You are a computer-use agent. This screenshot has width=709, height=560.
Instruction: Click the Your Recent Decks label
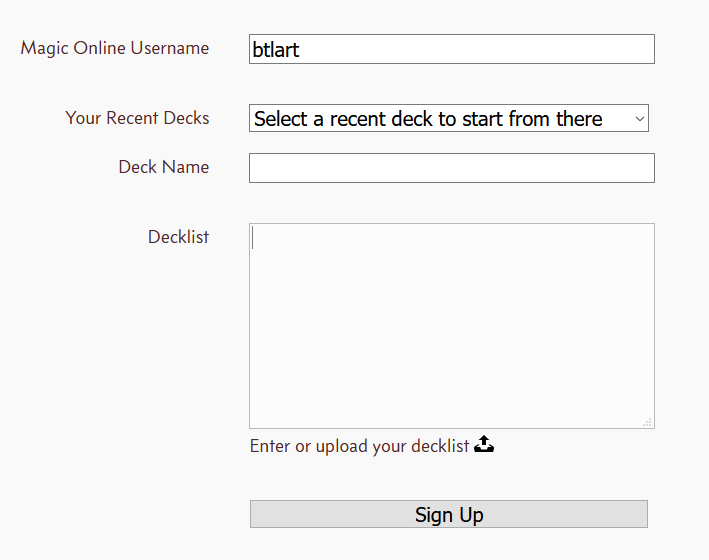click(137, 118)
